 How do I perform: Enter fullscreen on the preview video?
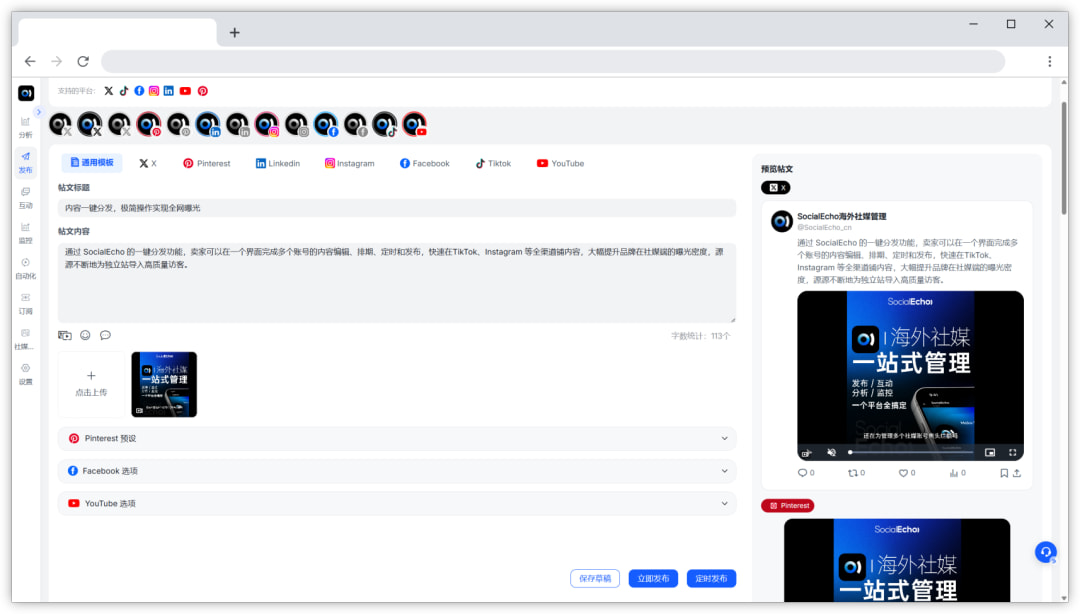coord(1012,453)
